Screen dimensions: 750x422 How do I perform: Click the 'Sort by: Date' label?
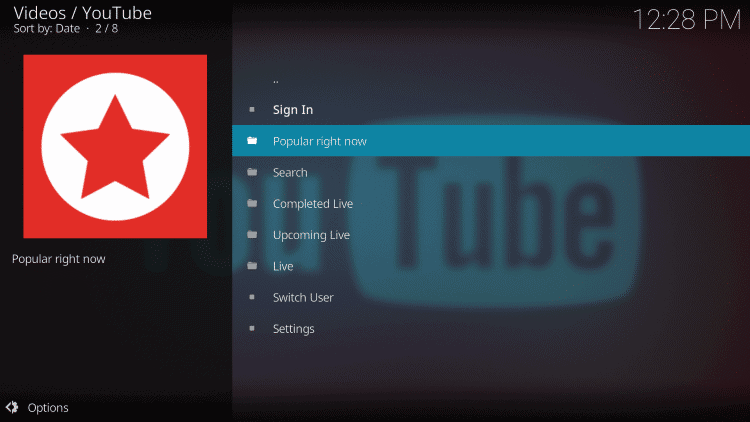(46, 29)
